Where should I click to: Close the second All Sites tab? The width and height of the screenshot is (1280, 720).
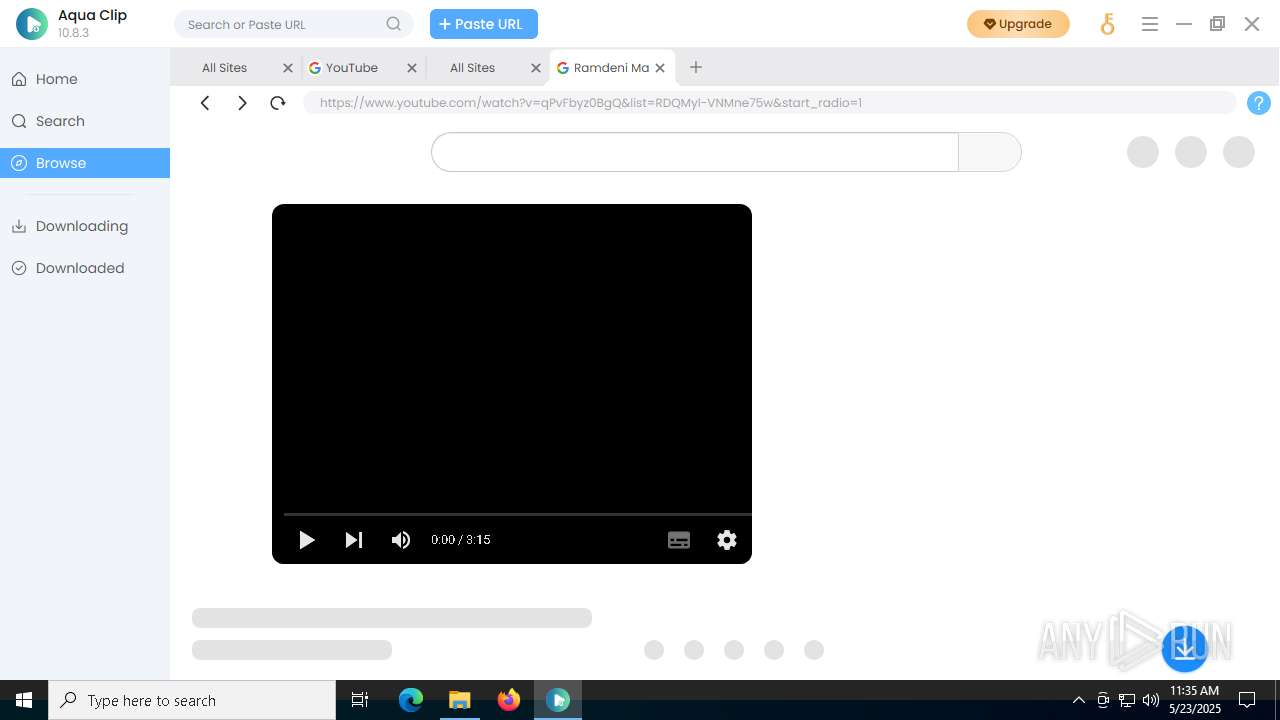pyautogui.click(x=536, y=68)
